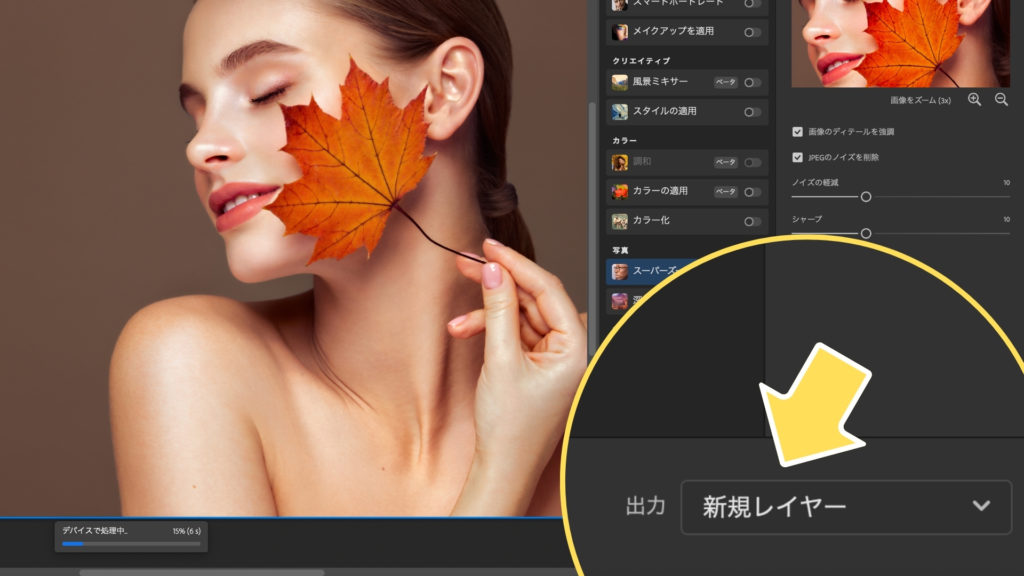1024x576 pixels.
Task: Select the メイクアップを適用 filter icon
Action: [620, 32]
